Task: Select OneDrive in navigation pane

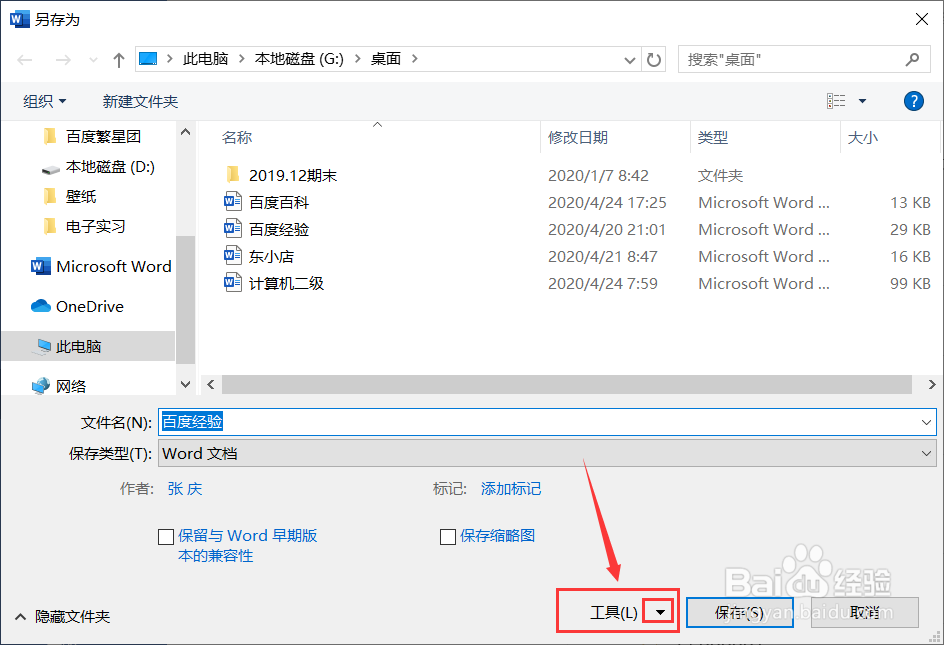Action: 77,307
